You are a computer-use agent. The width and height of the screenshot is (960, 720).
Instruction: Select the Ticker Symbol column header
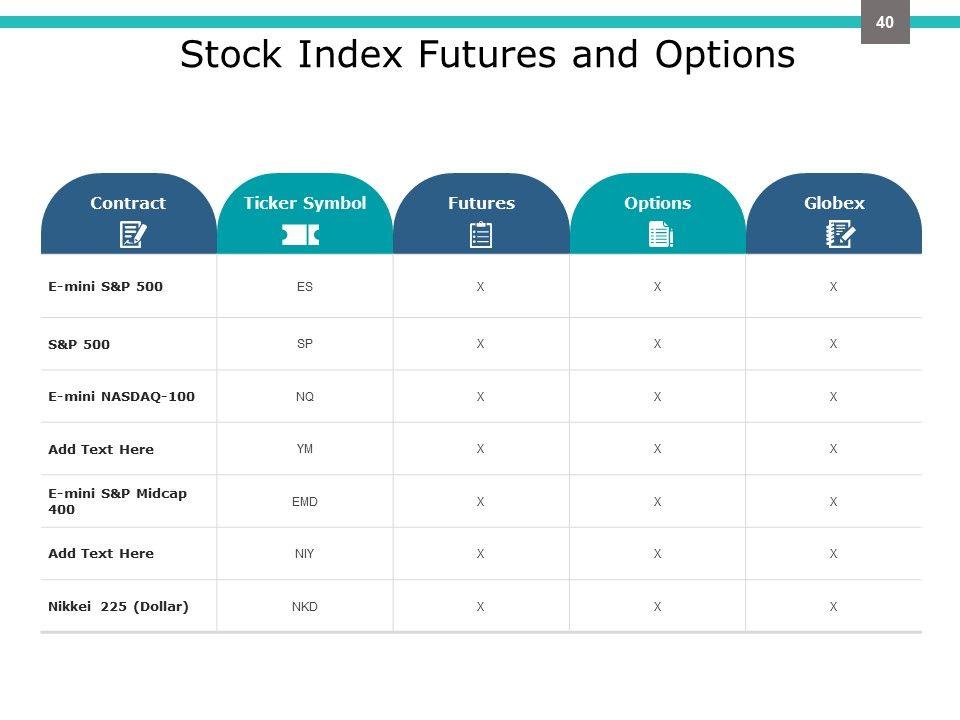[x=305, y=203]
